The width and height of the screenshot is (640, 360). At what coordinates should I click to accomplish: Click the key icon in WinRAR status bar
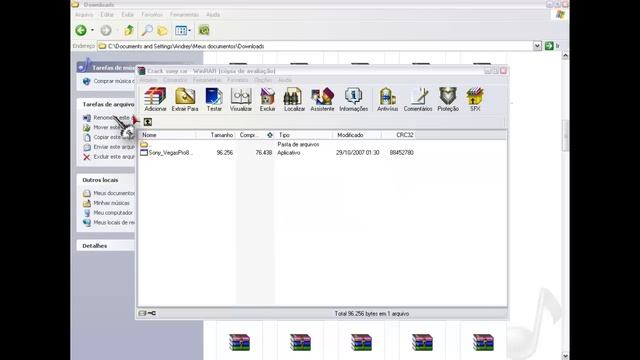[152, 313]
